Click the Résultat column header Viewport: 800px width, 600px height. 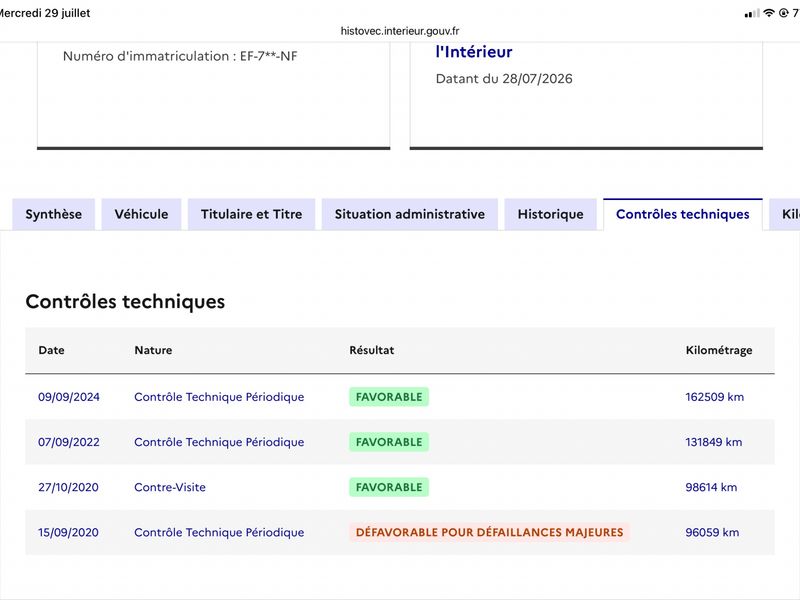pyautogui.click(x=371, y=350)
